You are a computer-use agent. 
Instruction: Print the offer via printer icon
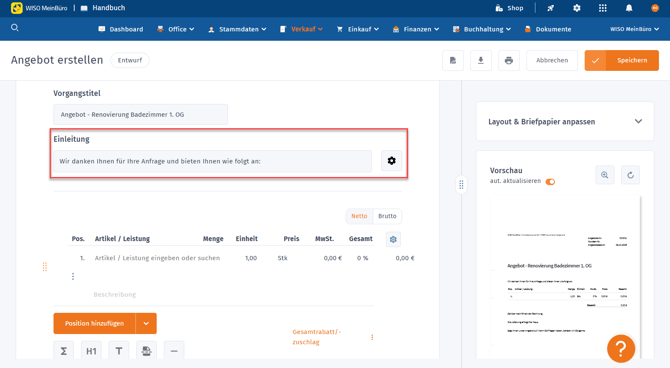click(508, 60)
